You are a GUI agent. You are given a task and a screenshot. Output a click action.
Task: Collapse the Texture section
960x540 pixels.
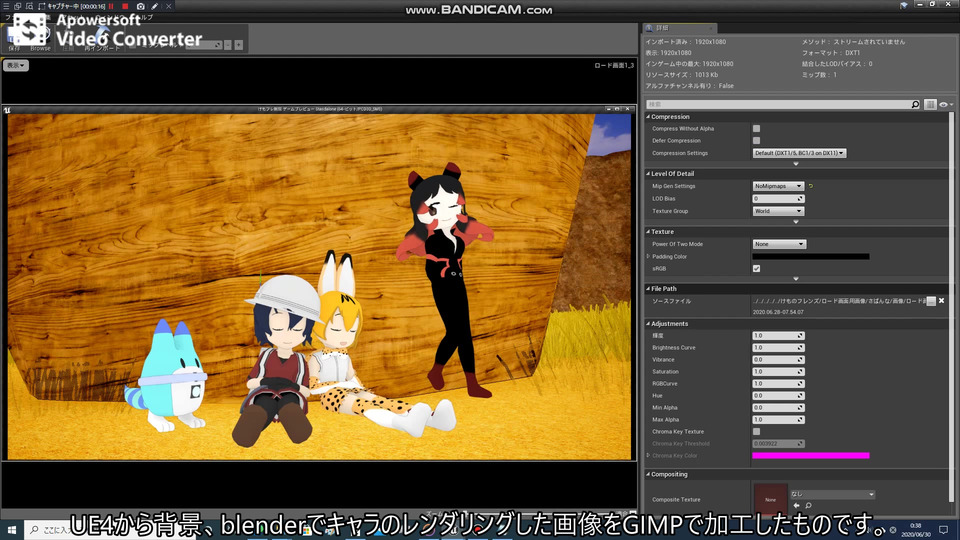click(x=648, y=231)
